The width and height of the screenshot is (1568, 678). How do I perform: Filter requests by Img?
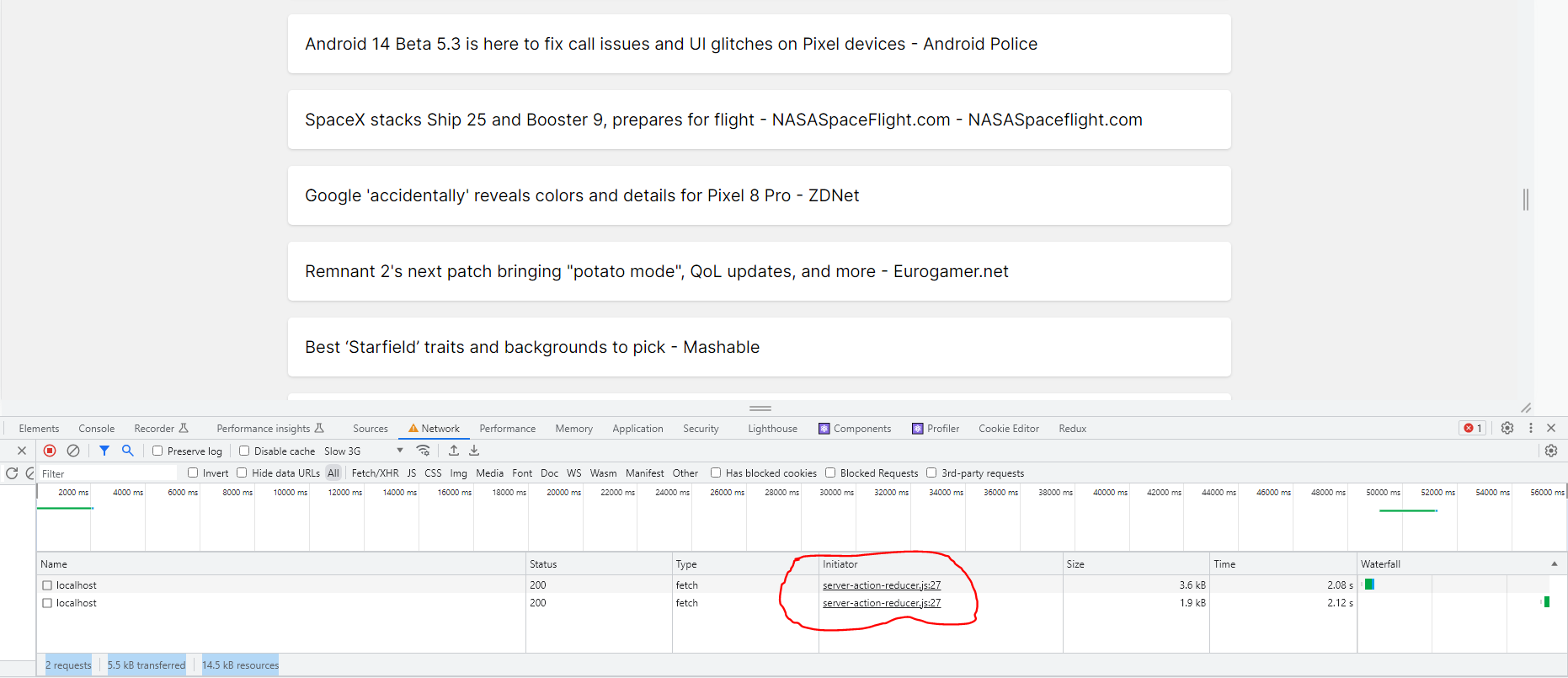[x=458, y=473]
